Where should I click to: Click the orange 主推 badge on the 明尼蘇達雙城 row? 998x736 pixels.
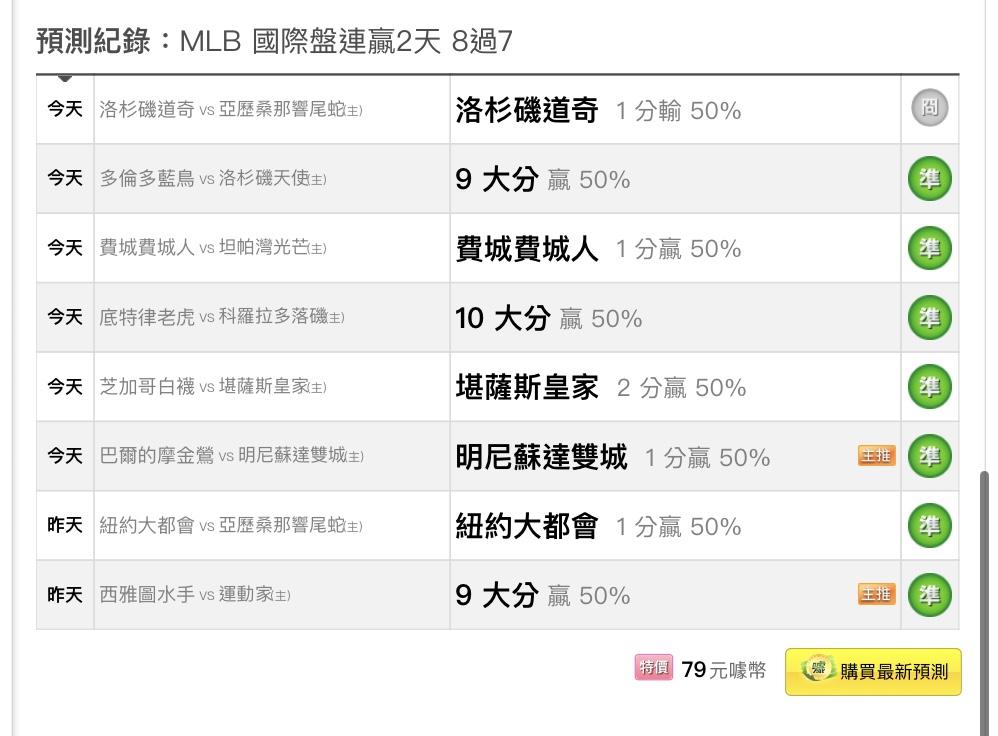pyautogui.click(x=876, y=456)
